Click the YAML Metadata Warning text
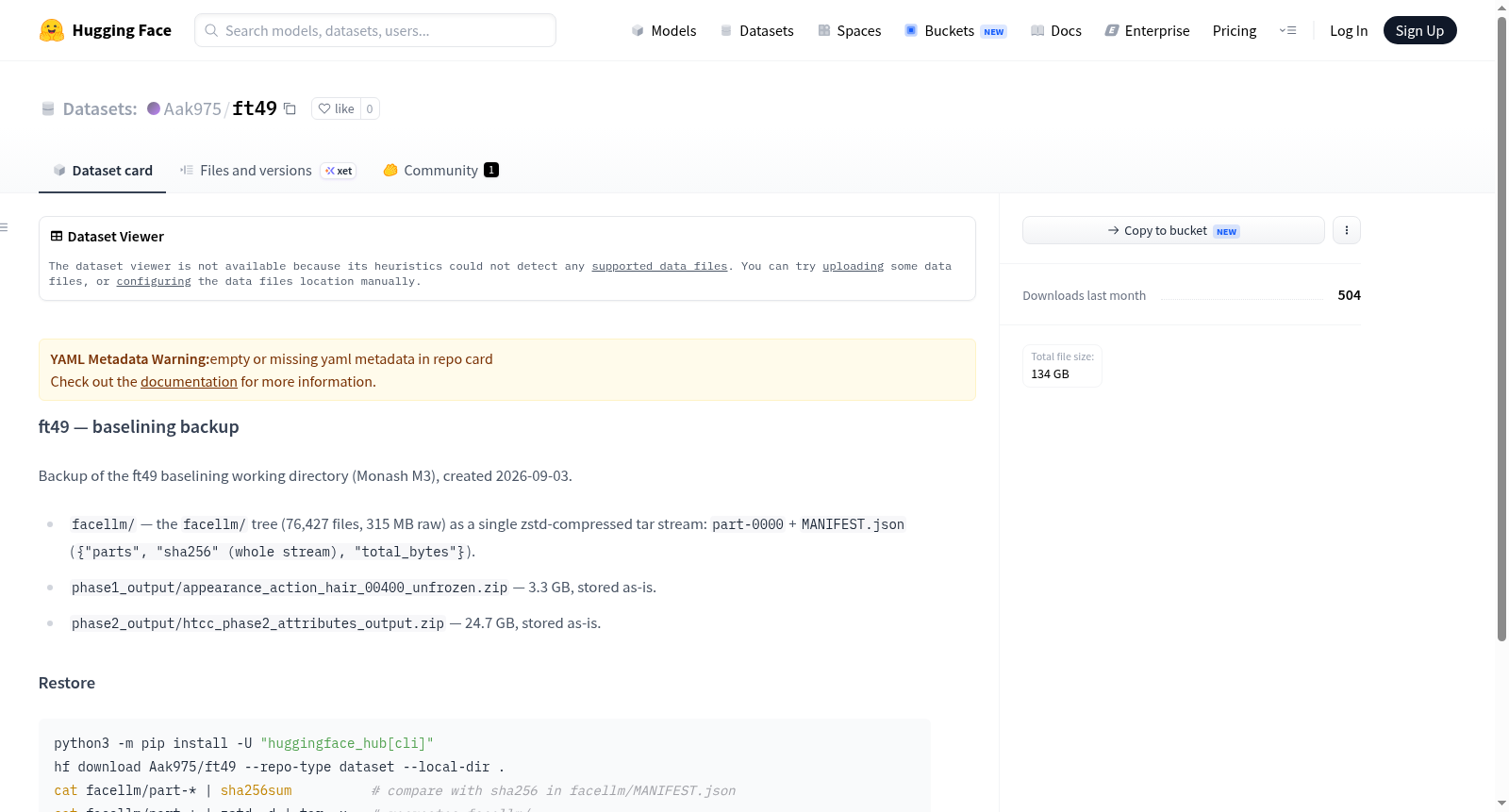 pos(129,359)
